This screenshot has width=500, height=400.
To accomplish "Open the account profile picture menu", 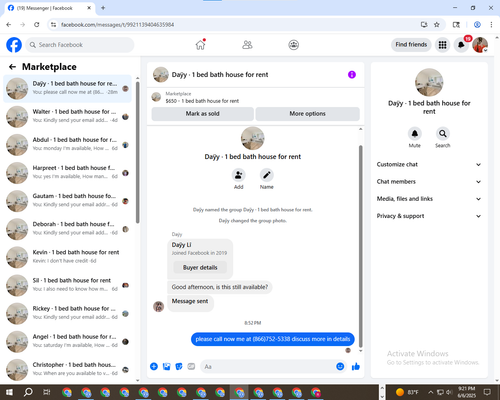I will click(x=480, y=45).
